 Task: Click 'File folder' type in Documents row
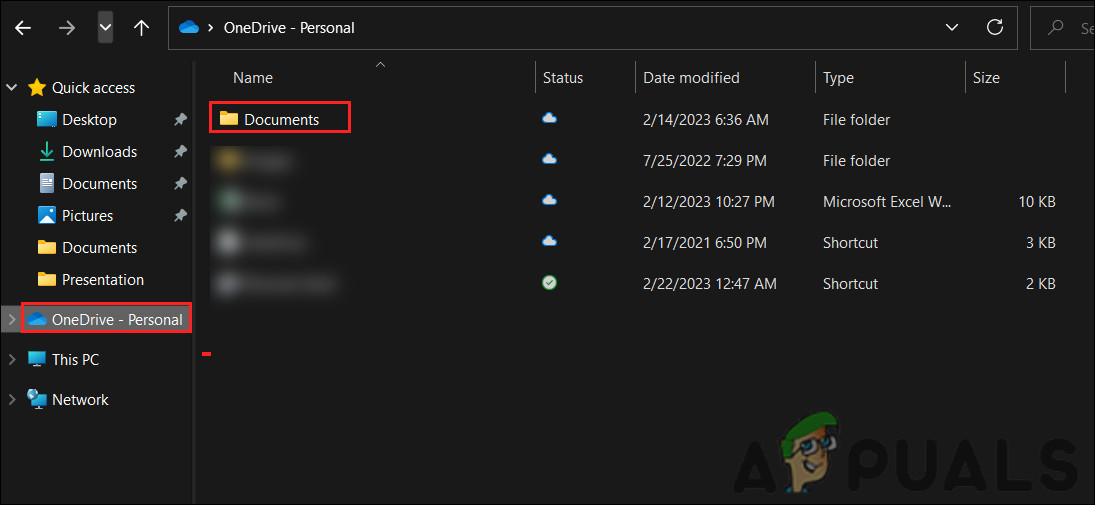pyautogui.click(x=857, y=120)
